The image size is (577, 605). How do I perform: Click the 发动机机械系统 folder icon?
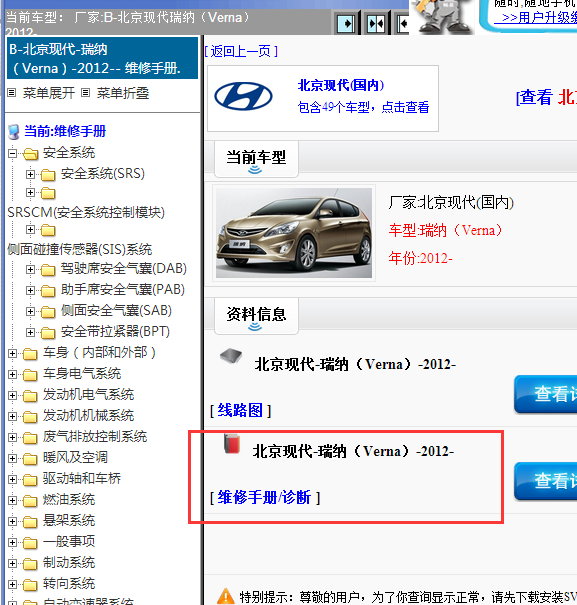pos(30,417)
